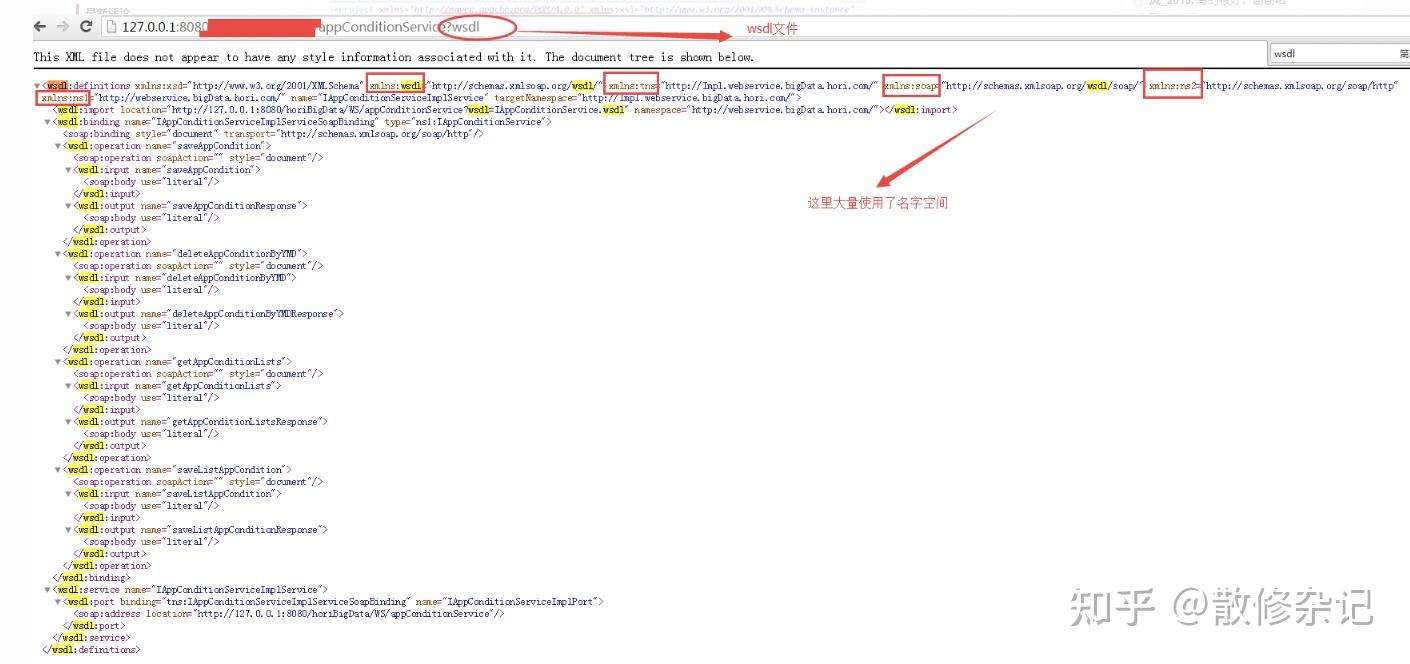1410x664 pixels.
Task: Click the browser forward arrow
Action: click(x=63, y=27)
